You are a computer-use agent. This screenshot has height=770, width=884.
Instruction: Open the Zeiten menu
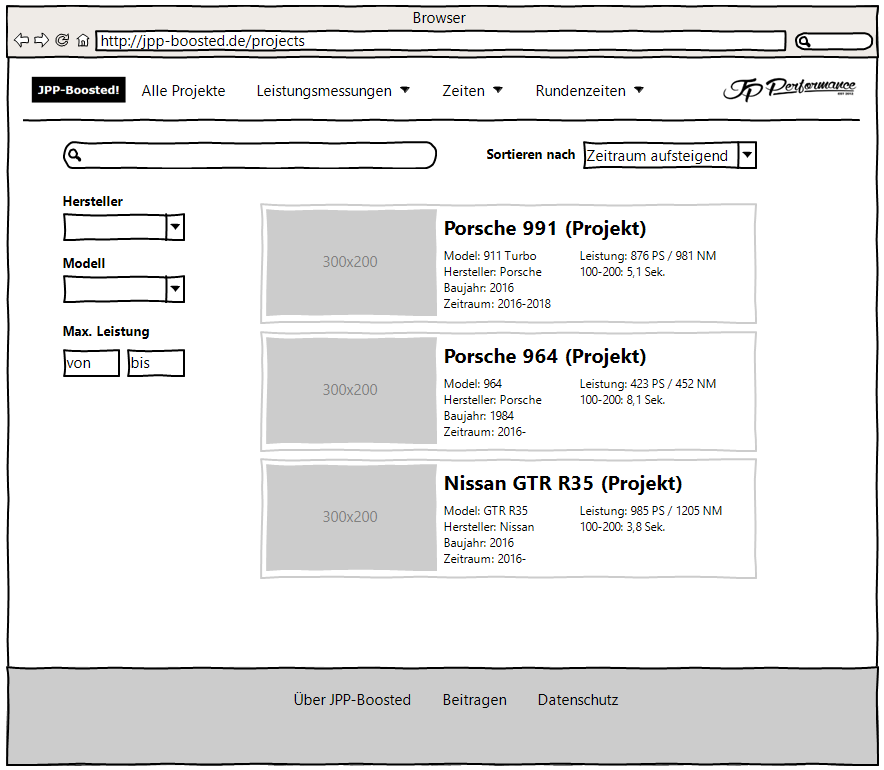coord(472,91)
